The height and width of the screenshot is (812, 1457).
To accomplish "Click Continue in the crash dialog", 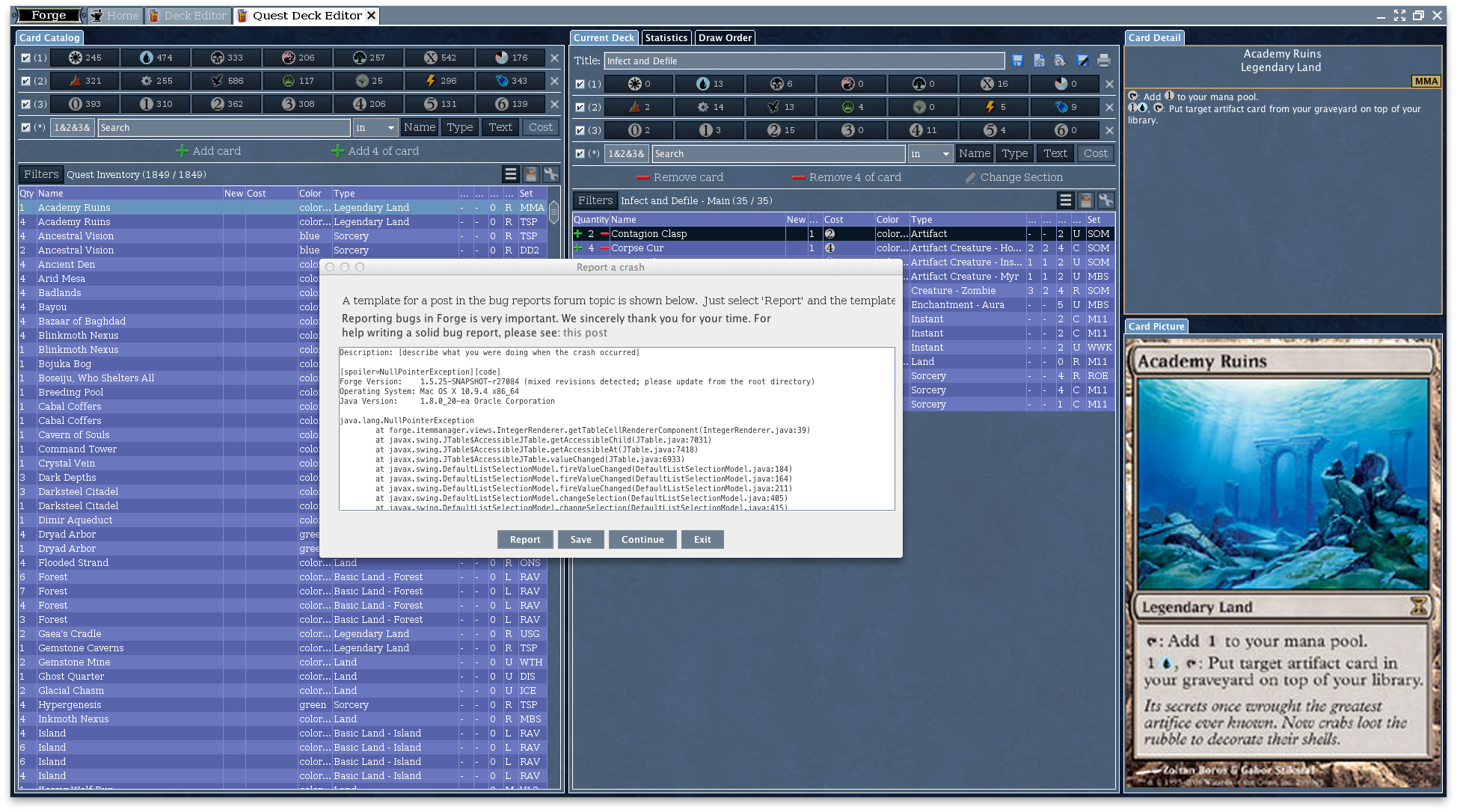I will [642, 540].
